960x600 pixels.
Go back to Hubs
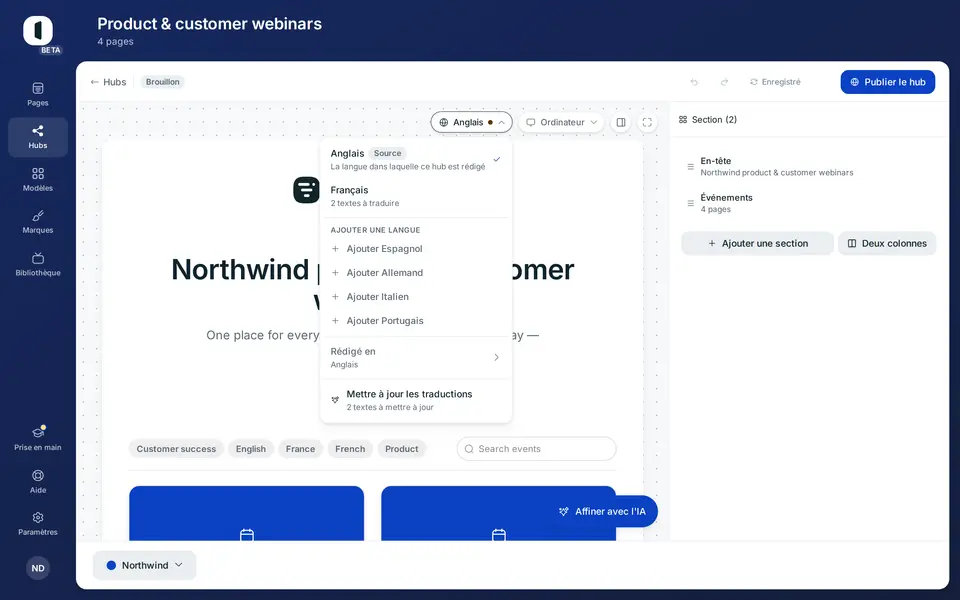point(108,82)
